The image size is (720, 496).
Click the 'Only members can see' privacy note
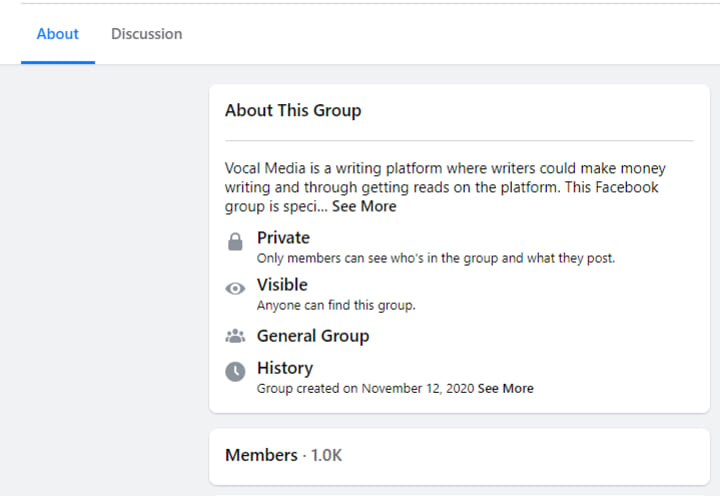[436, 258]
